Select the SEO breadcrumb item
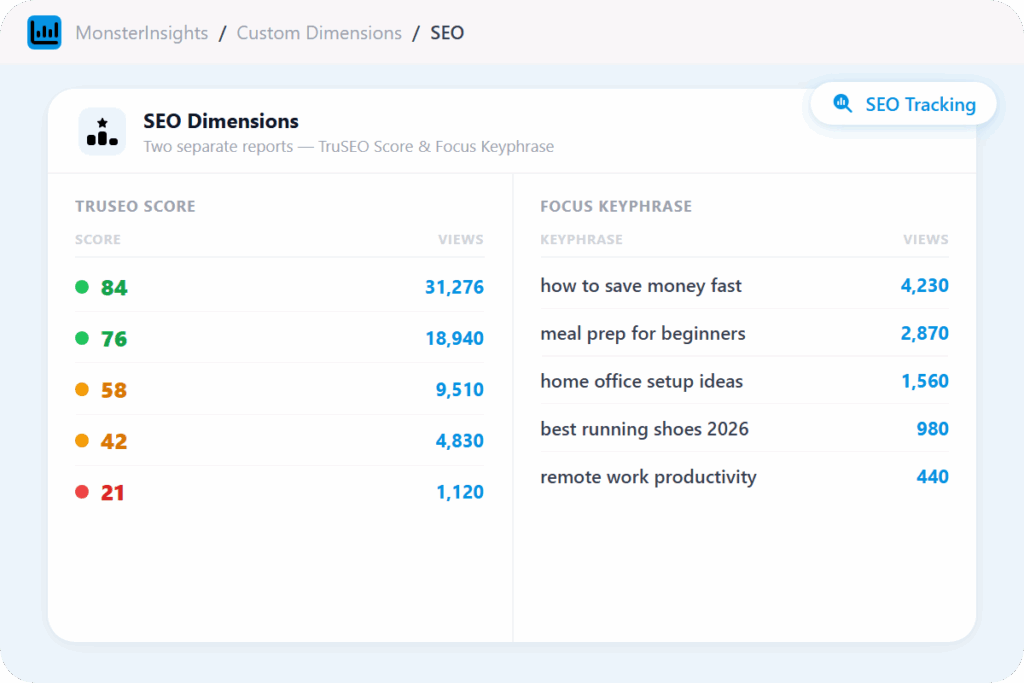 [447, 33]
